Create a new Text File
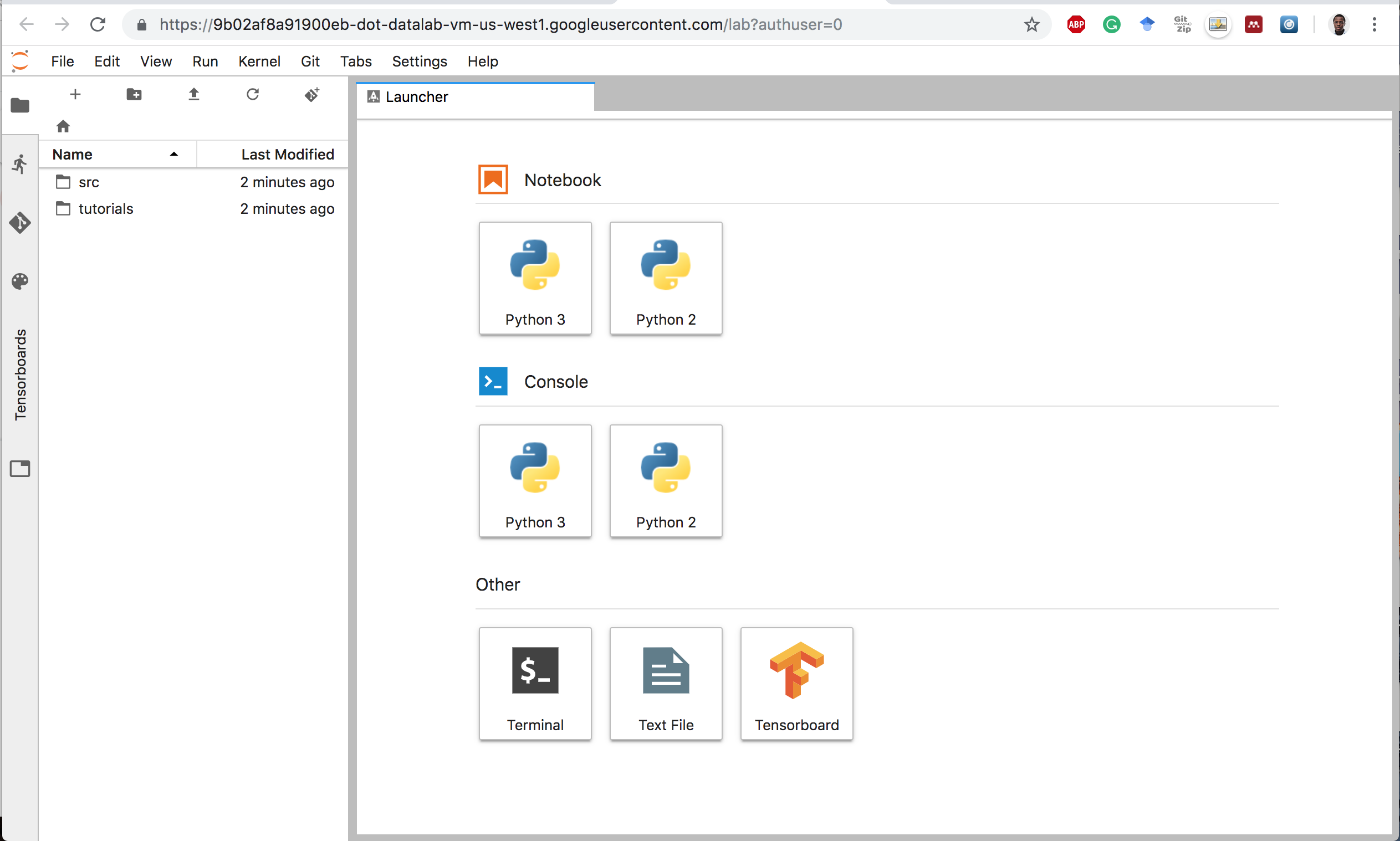Image resolution: width=1400 pixels, height=841 pixels. [x=665, y=683]
